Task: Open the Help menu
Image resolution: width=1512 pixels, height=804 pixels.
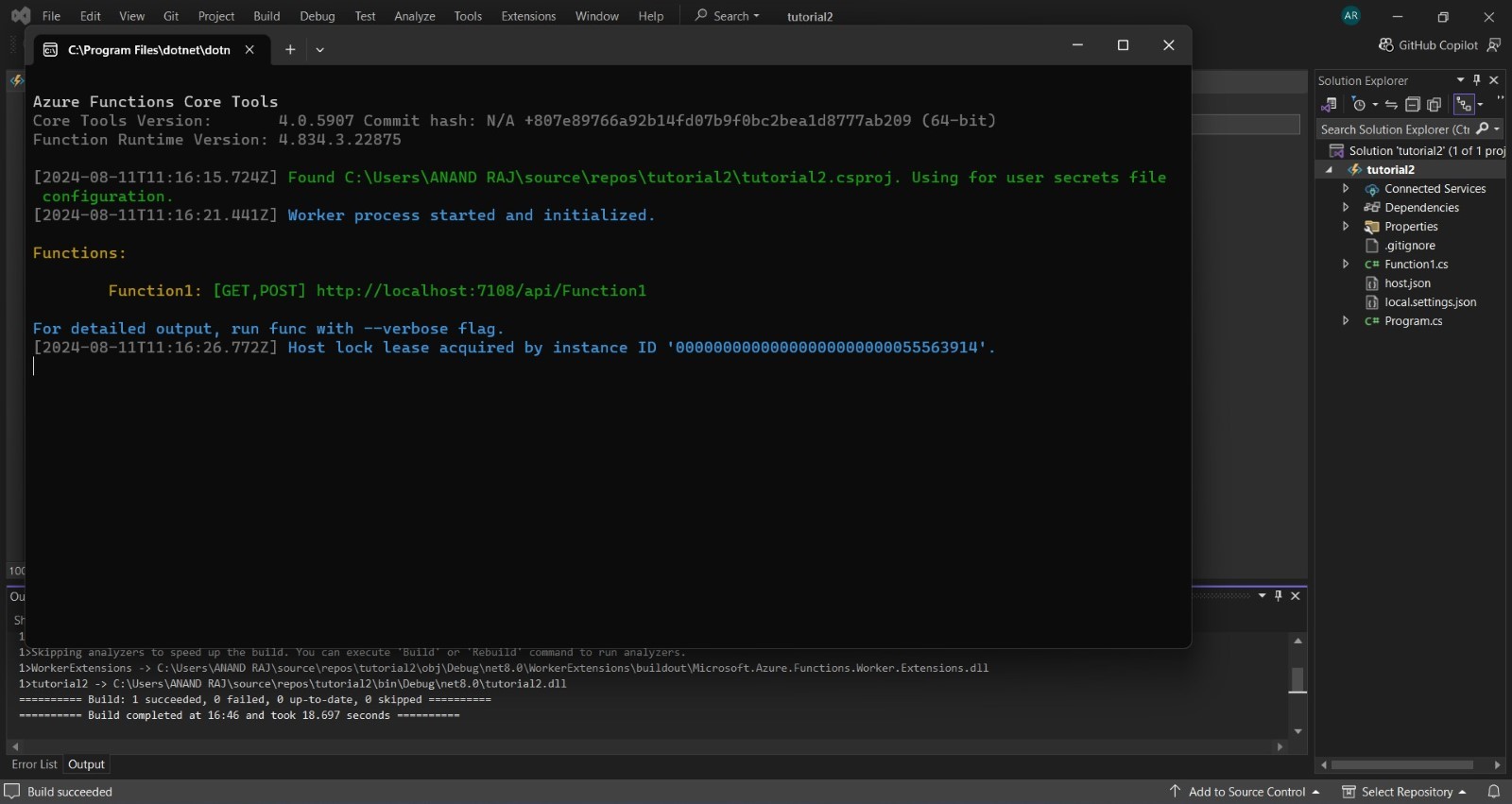Action: [651, 16]
